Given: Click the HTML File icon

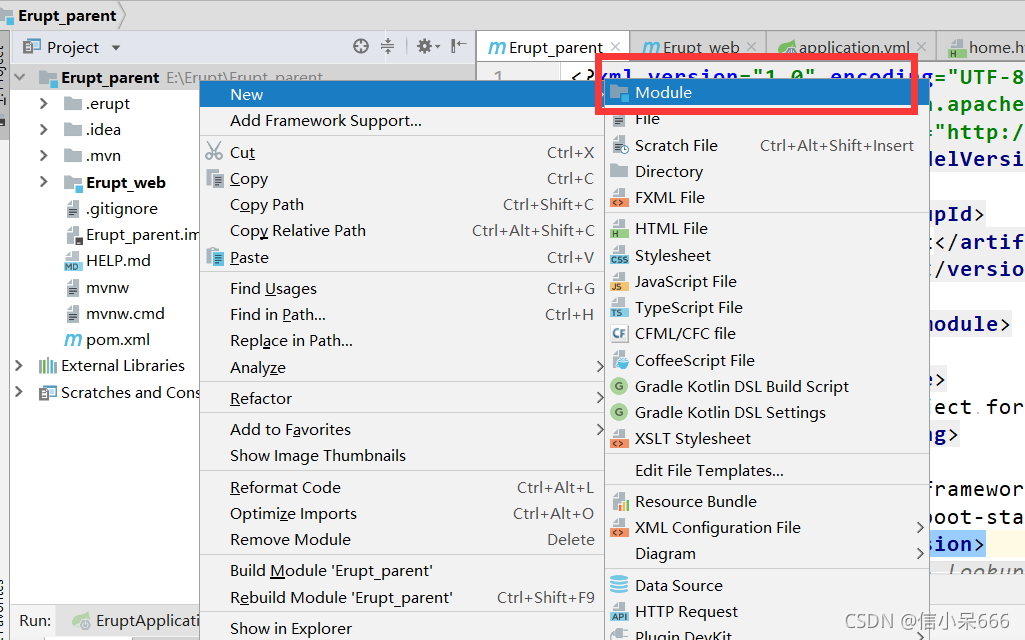Looking at the screenshot, I should (x=619, y=229).
